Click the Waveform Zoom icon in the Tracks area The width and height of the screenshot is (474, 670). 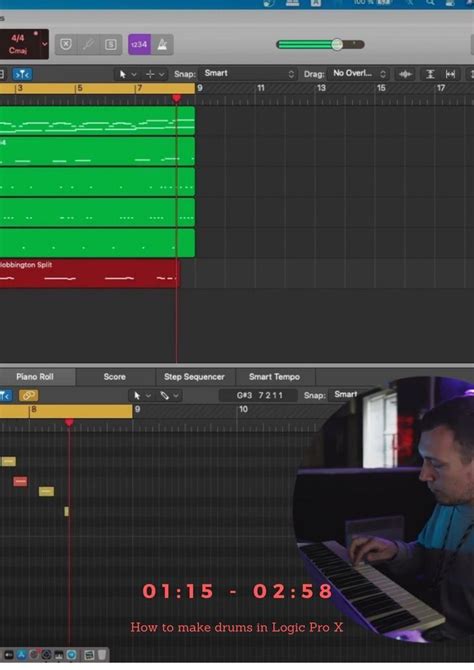click(405, 74)
